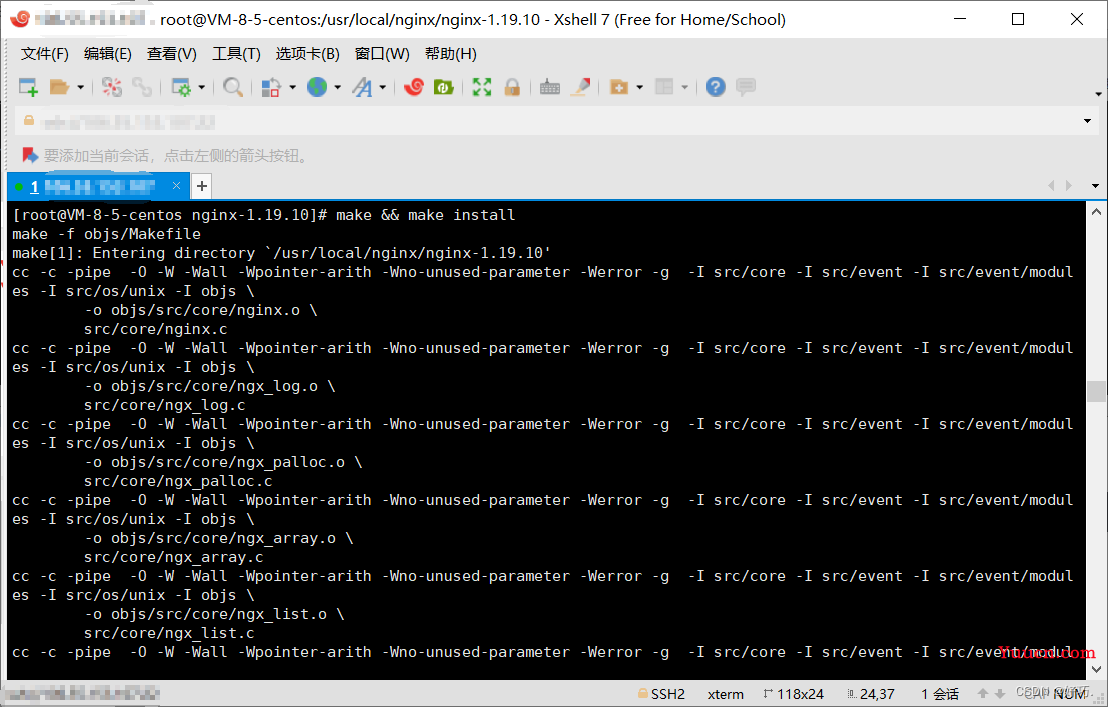Close the active session tab
This screenshot has width=1108, height=707.
click(x=177, y=186)
